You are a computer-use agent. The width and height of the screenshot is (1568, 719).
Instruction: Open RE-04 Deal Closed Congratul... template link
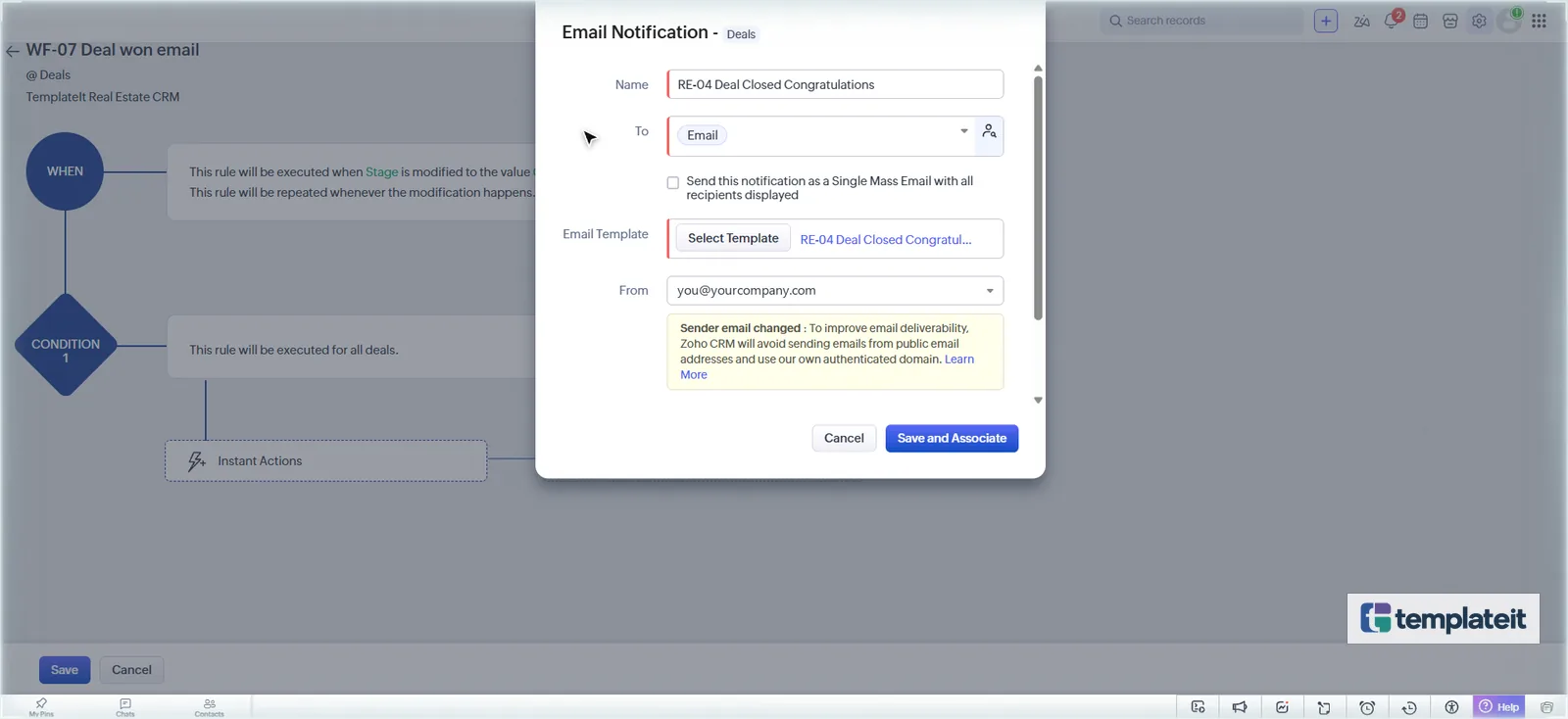point(886,240)
